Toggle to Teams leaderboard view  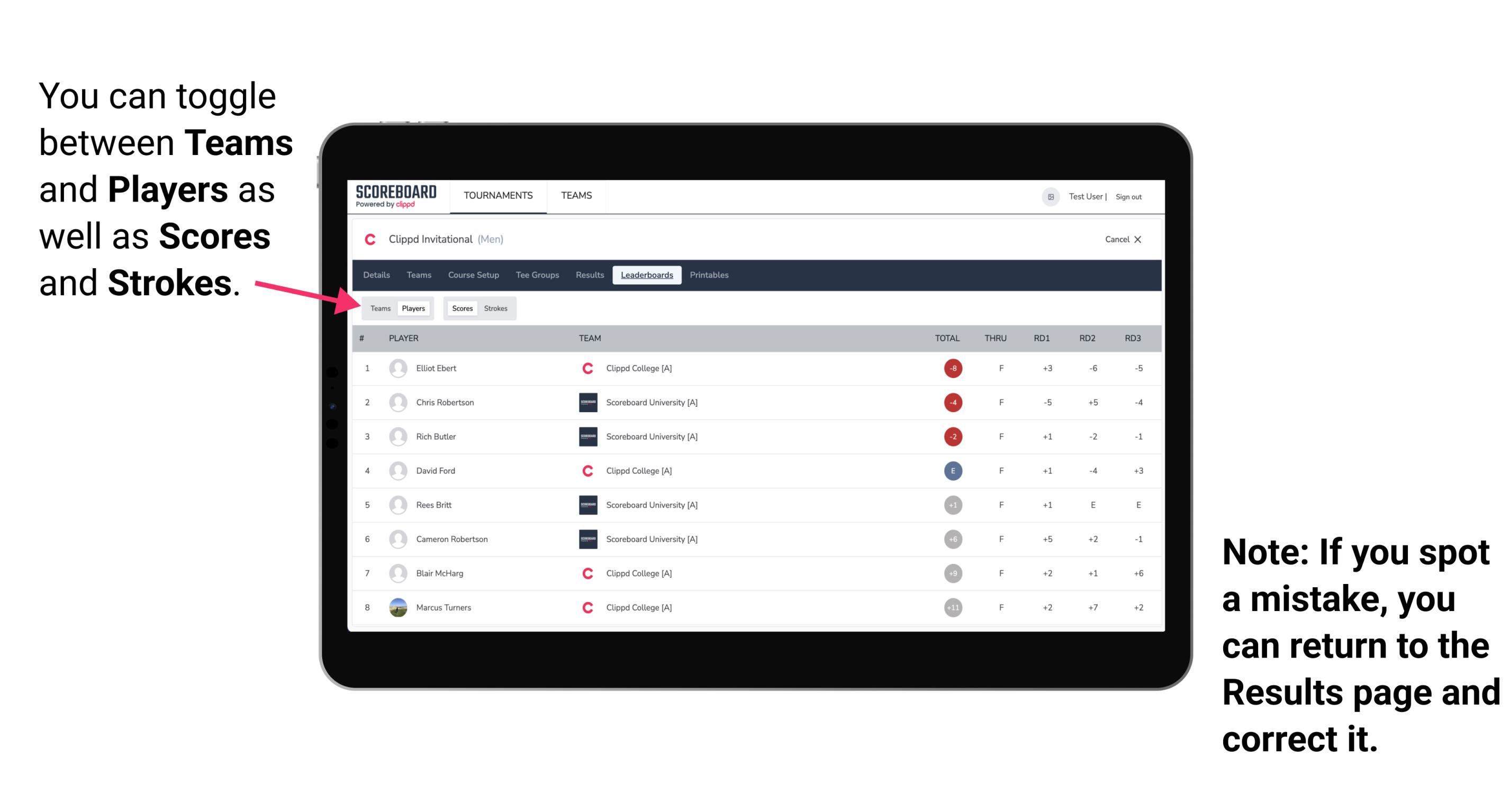pyautogui.click(x=379, y=308)
